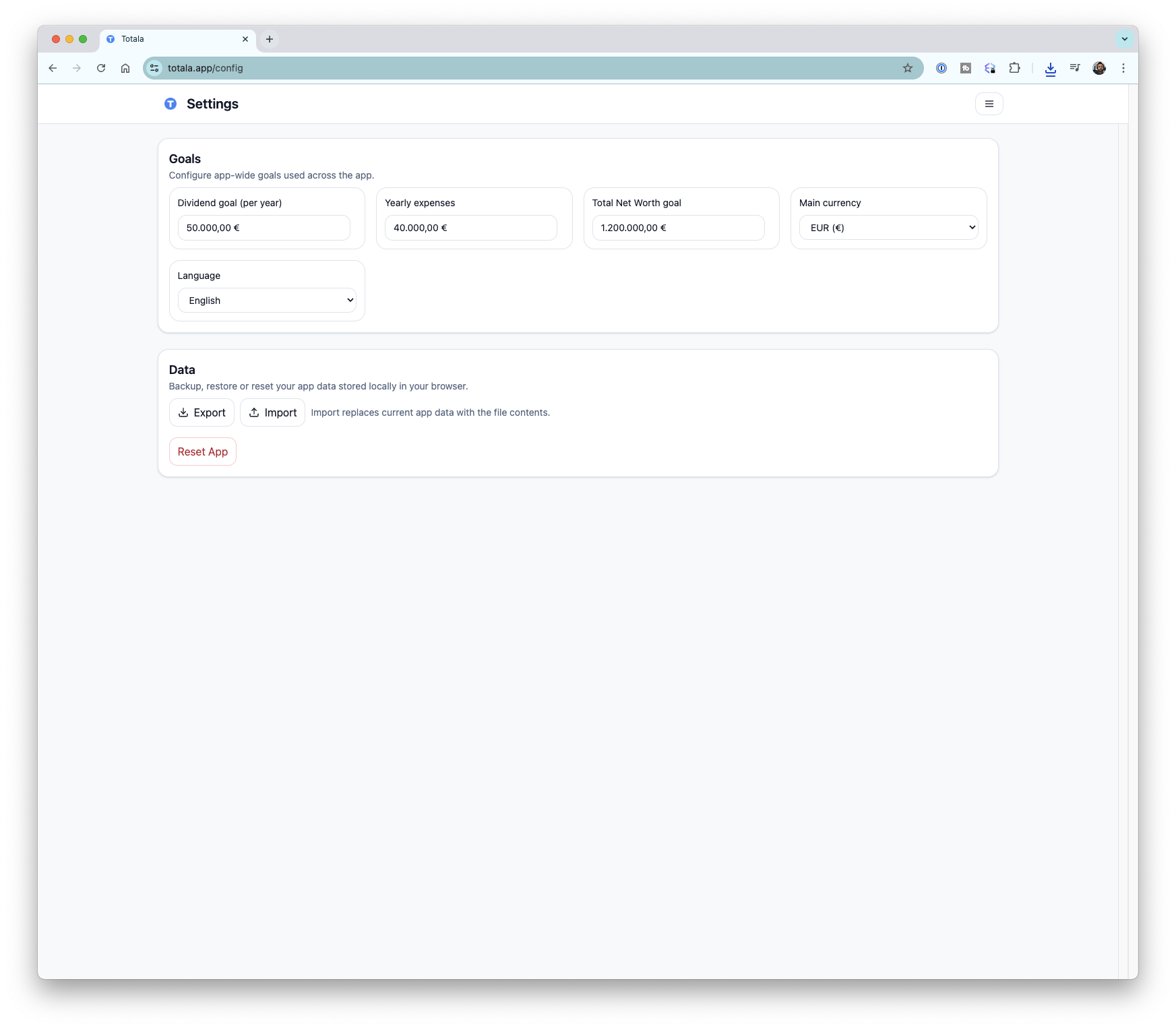The width and height of the screenshot is (1176, 1029).
Task: View site information icon in address bar
Action: [x=154, y=68]
